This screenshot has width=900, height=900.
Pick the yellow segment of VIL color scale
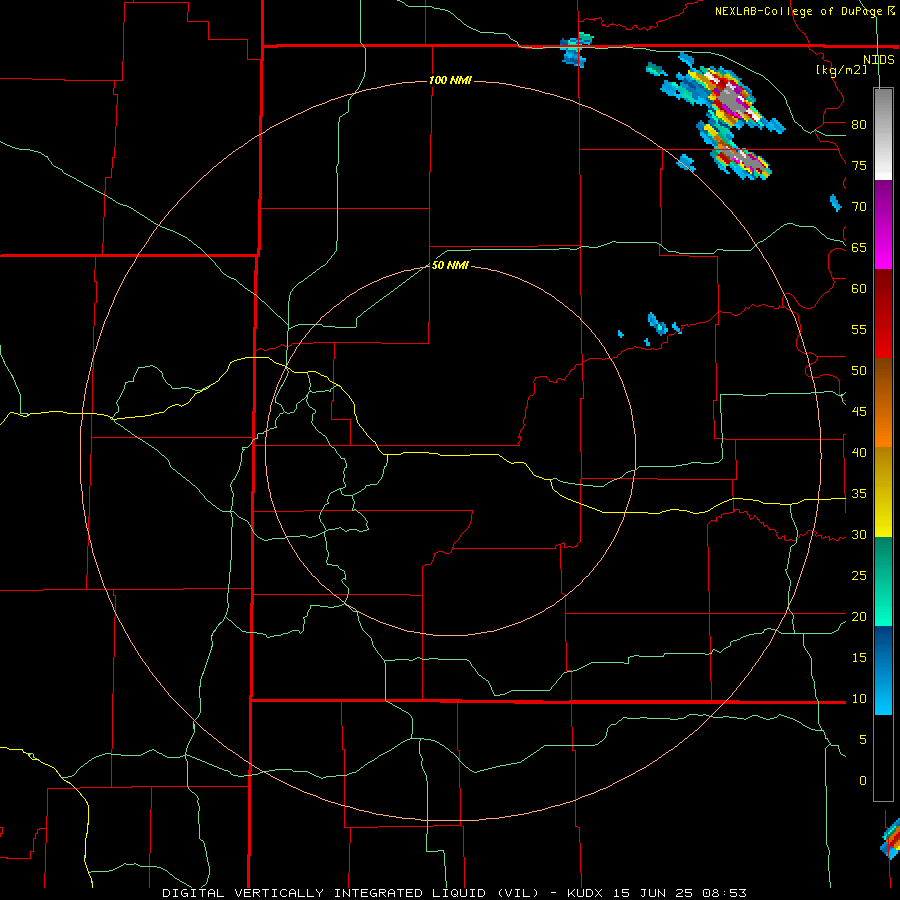(x=883, y=492)
